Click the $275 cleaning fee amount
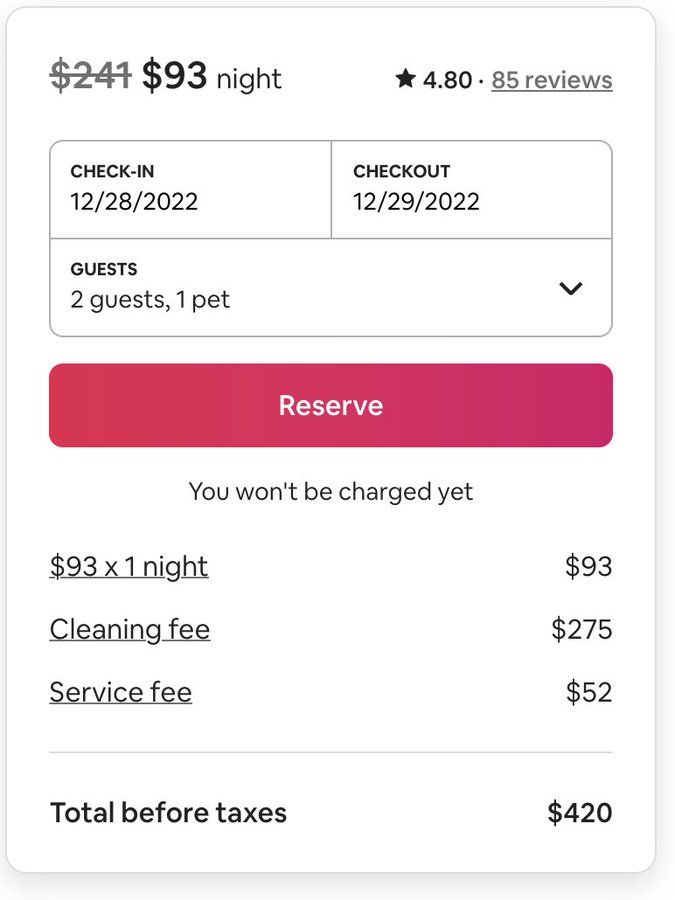This screenshot has height=900, width=675. 581,629
